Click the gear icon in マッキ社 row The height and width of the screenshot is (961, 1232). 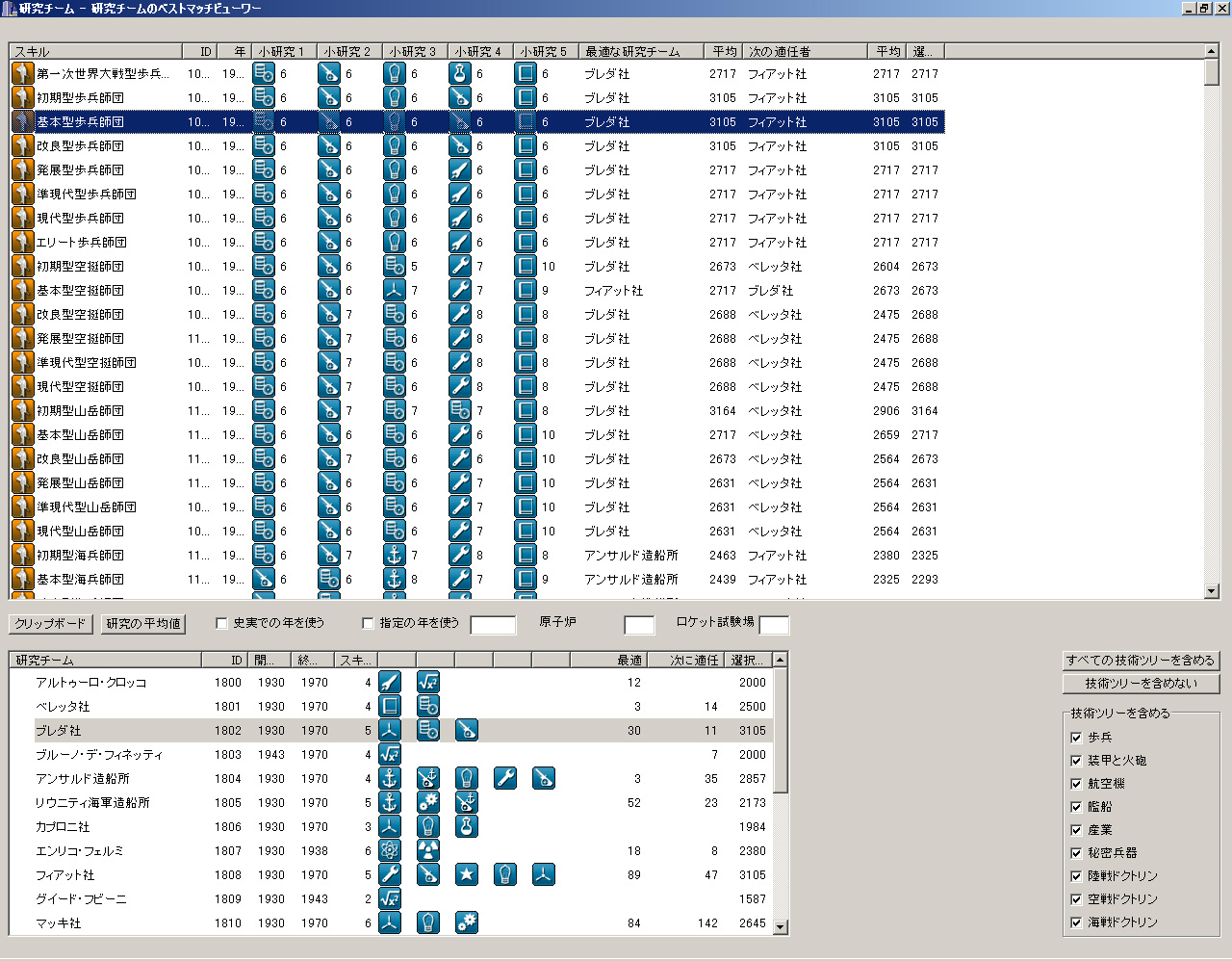467,922
